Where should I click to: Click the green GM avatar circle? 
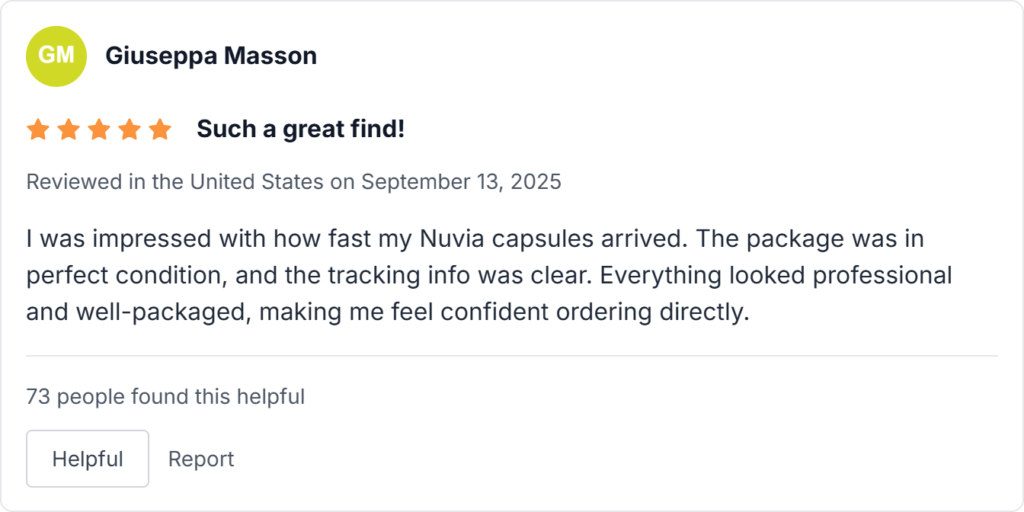tap(56, 56)
